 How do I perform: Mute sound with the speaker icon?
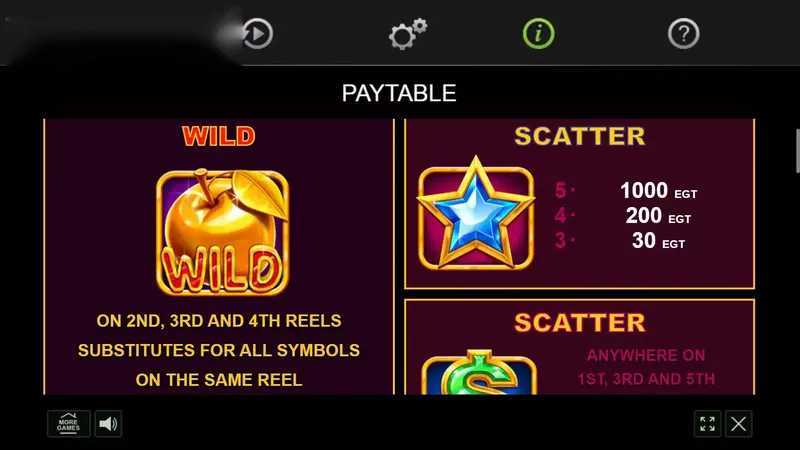point(108,423)
